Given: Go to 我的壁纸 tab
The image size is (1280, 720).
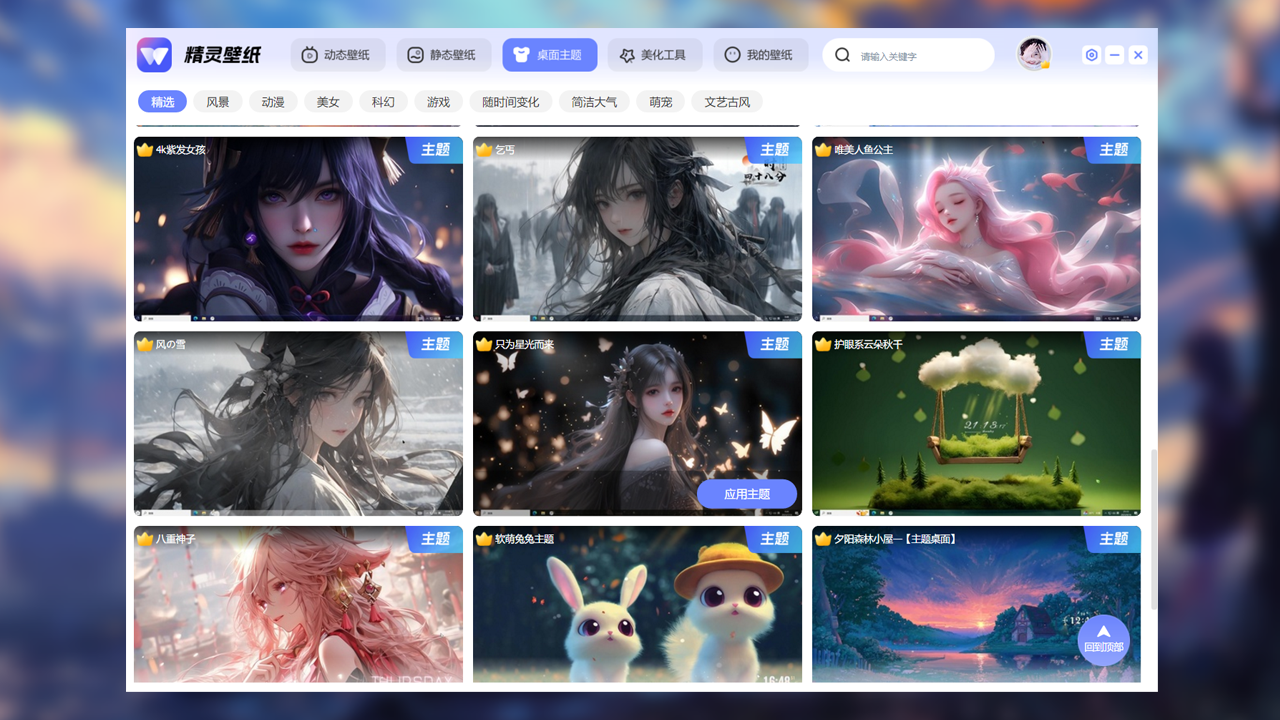Looking at the screenshot, I should 760,55.
